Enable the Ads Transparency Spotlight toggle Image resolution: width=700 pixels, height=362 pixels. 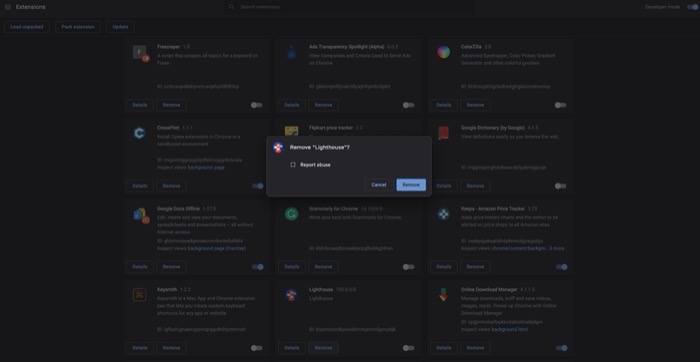tap(408, 105)
